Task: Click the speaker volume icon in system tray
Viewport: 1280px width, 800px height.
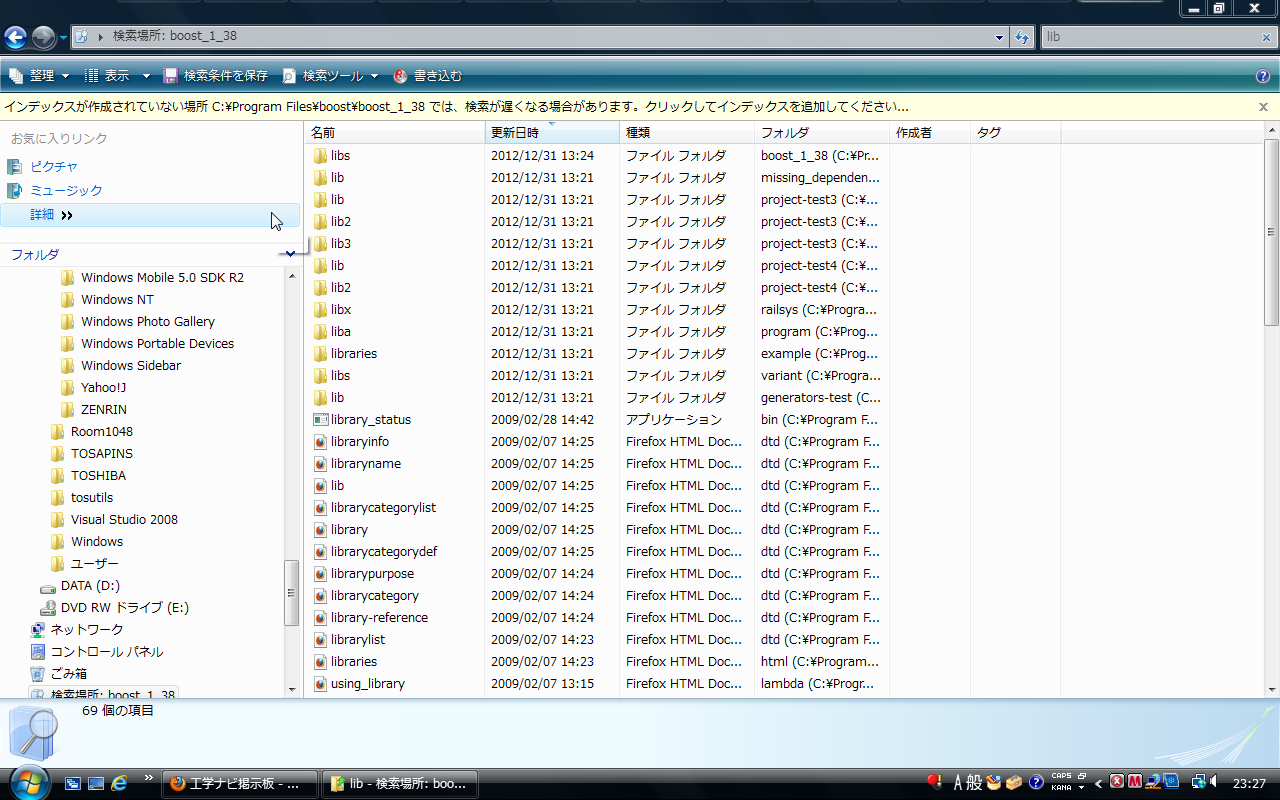Action: 1214,782
